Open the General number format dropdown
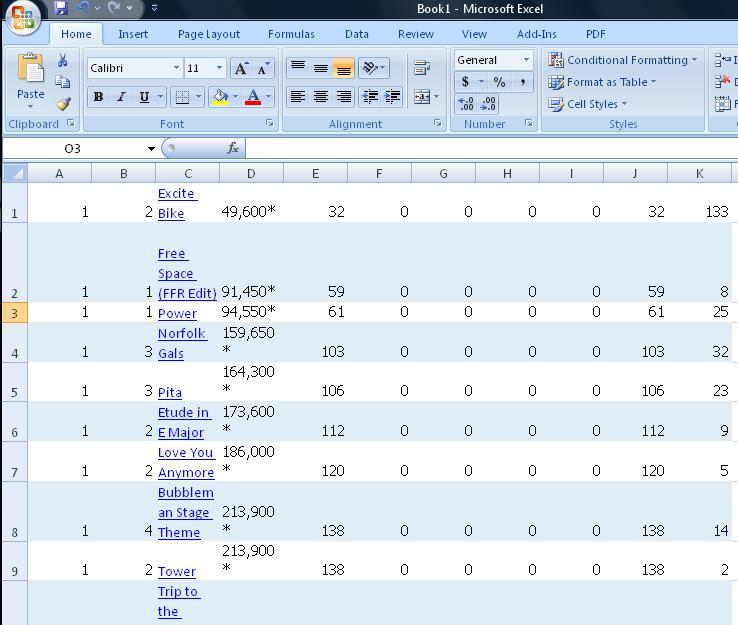 click(526, 60)
